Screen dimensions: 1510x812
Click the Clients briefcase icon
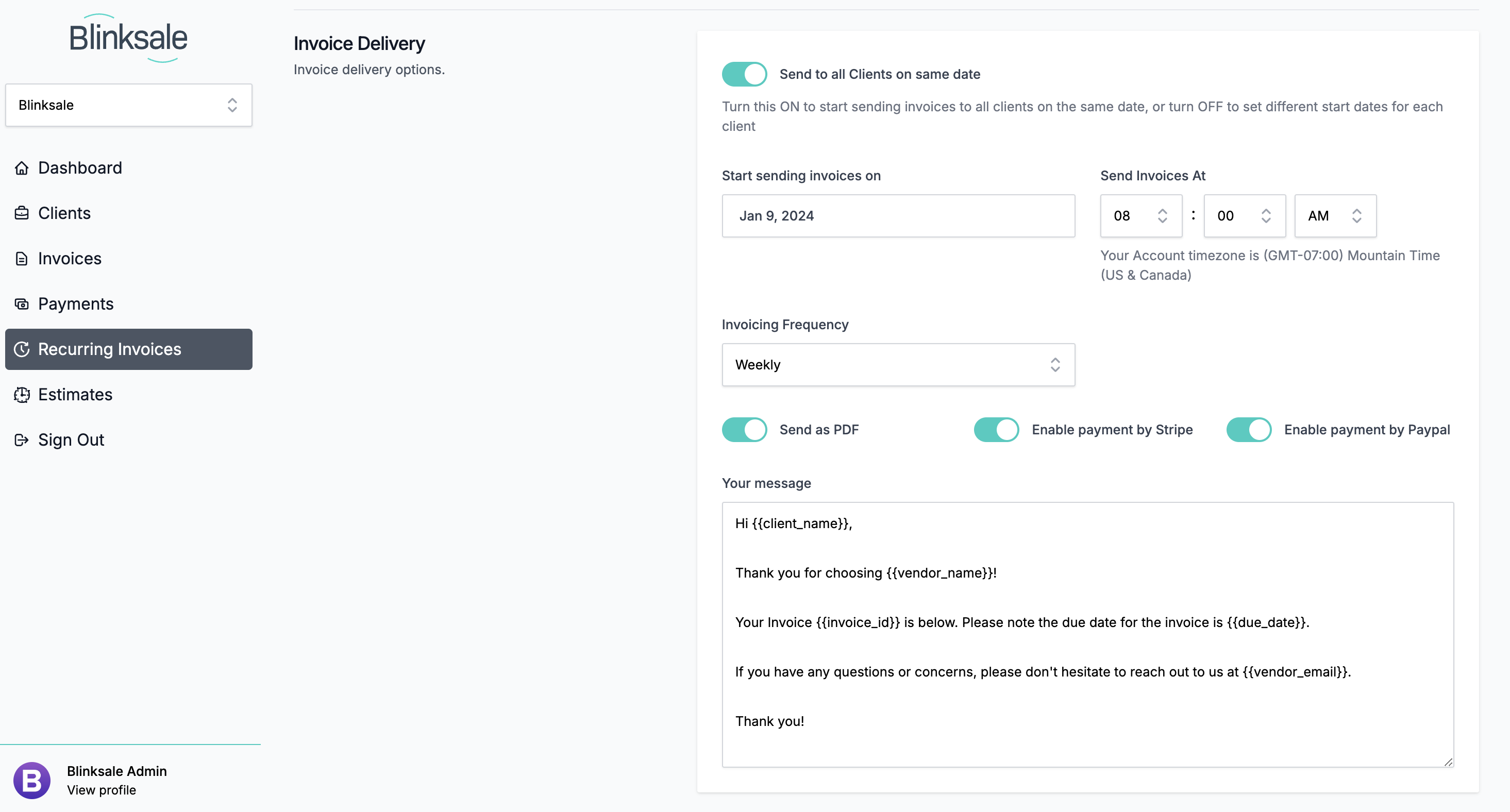(22, 213)
